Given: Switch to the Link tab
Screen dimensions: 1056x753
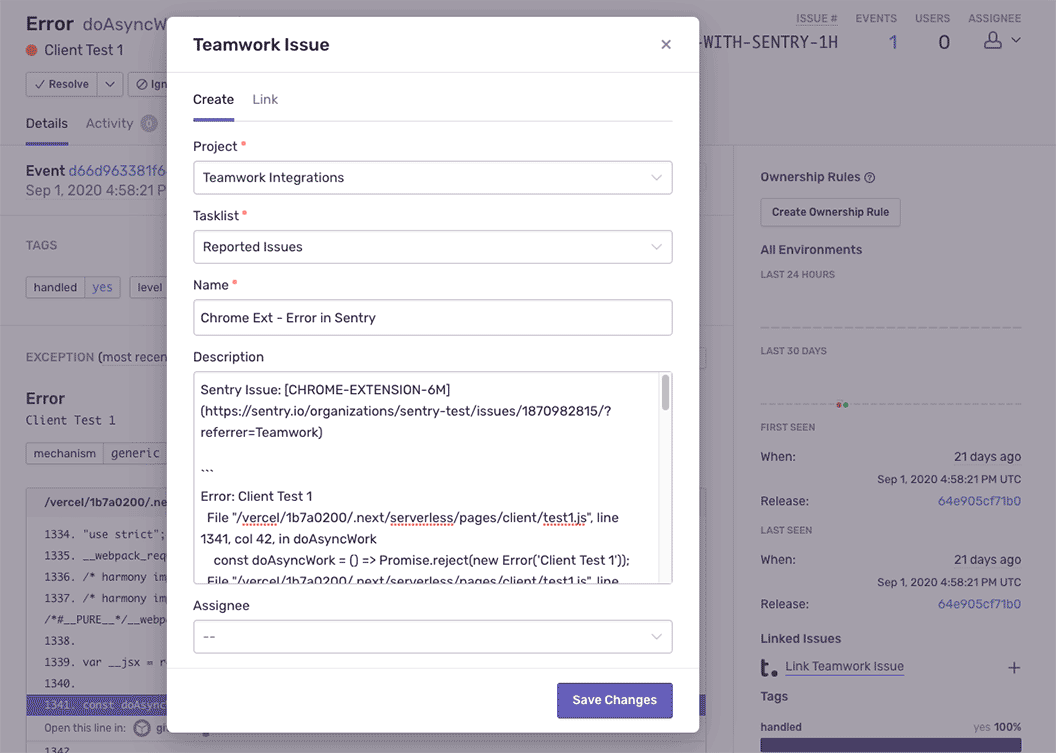Looking at the screenshot, I should point(265,100).
